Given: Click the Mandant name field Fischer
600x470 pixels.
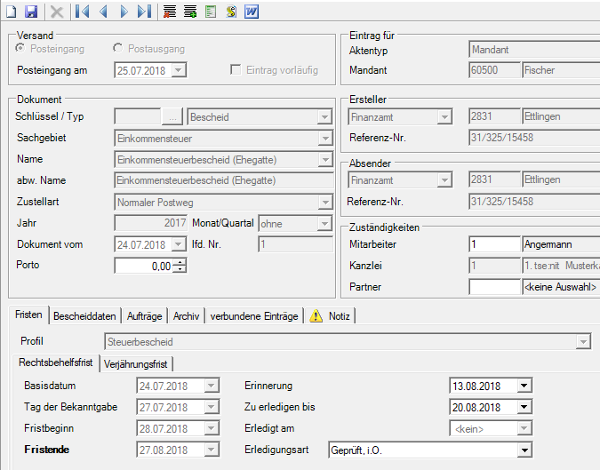Looking at the screenshot, I should point(561,70).
